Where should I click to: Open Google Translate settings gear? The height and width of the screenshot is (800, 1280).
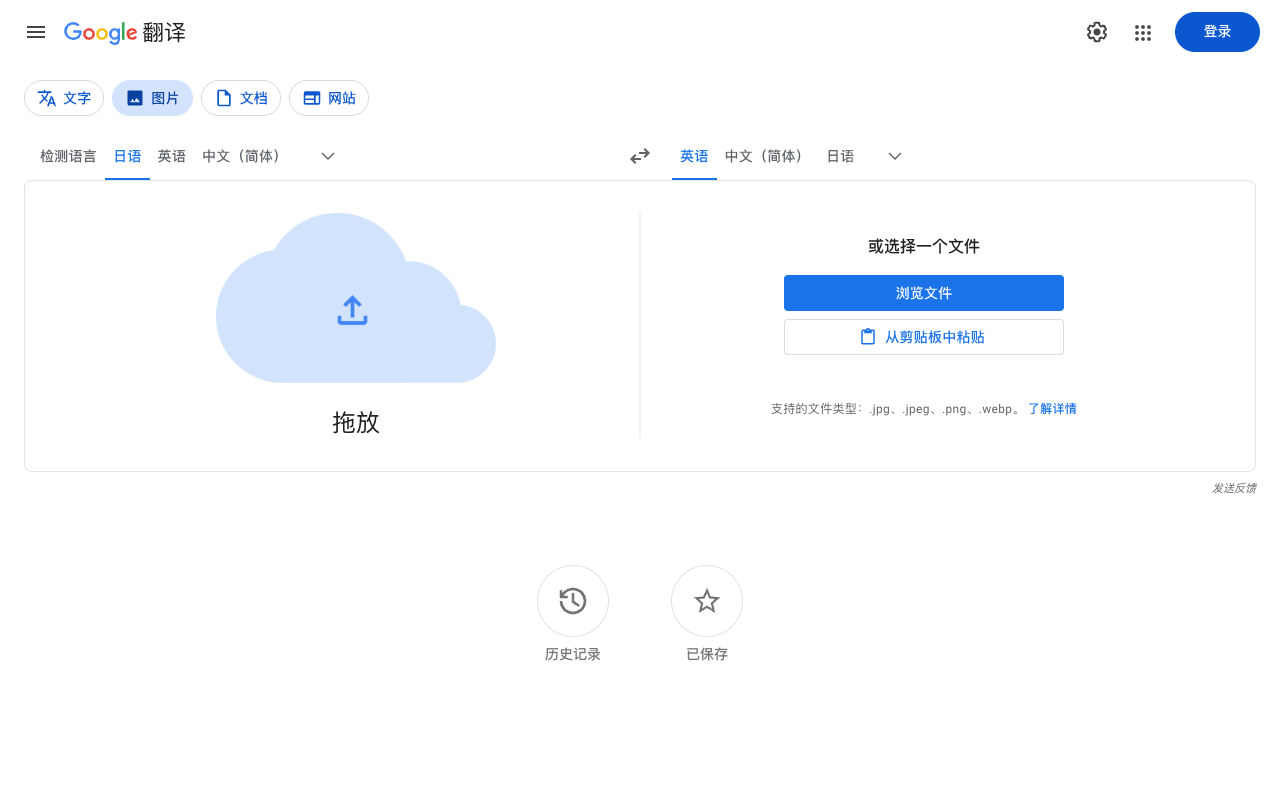coord(1097,32)
